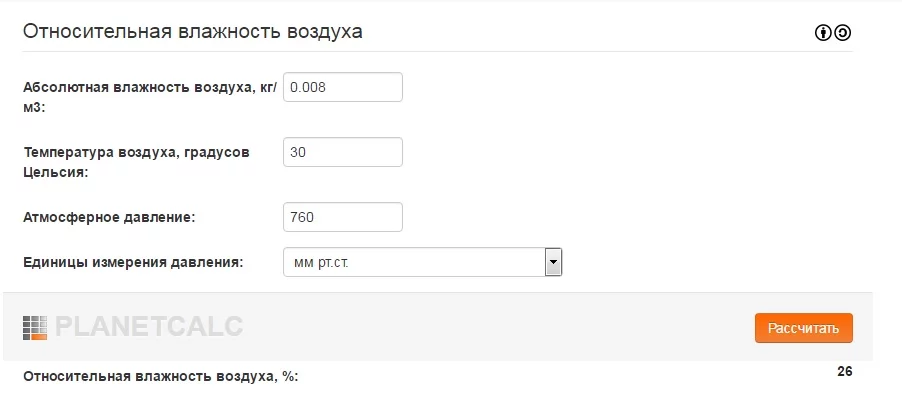Click the empty gray bar left of Рассчитать
The height and width of the screenshot is (419, 902).
coord(500,328)
